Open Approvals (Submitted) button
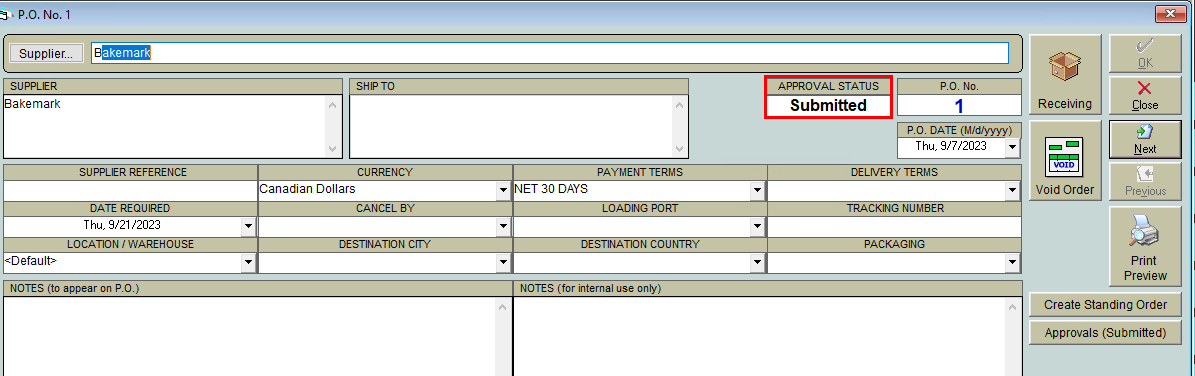Screen dimensions: 1195x376 click(1105, 333)
